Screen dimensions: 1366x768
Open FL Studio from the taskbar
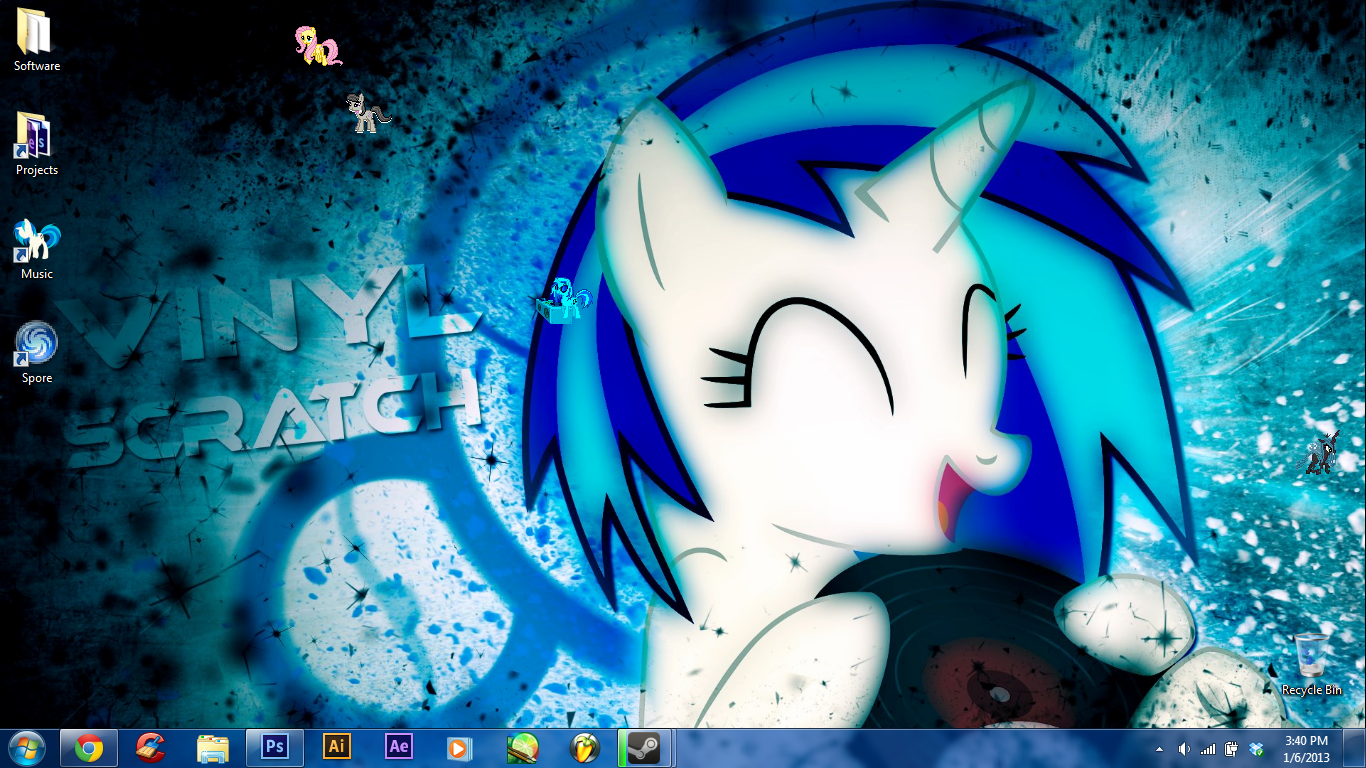[x=584, y=747]
